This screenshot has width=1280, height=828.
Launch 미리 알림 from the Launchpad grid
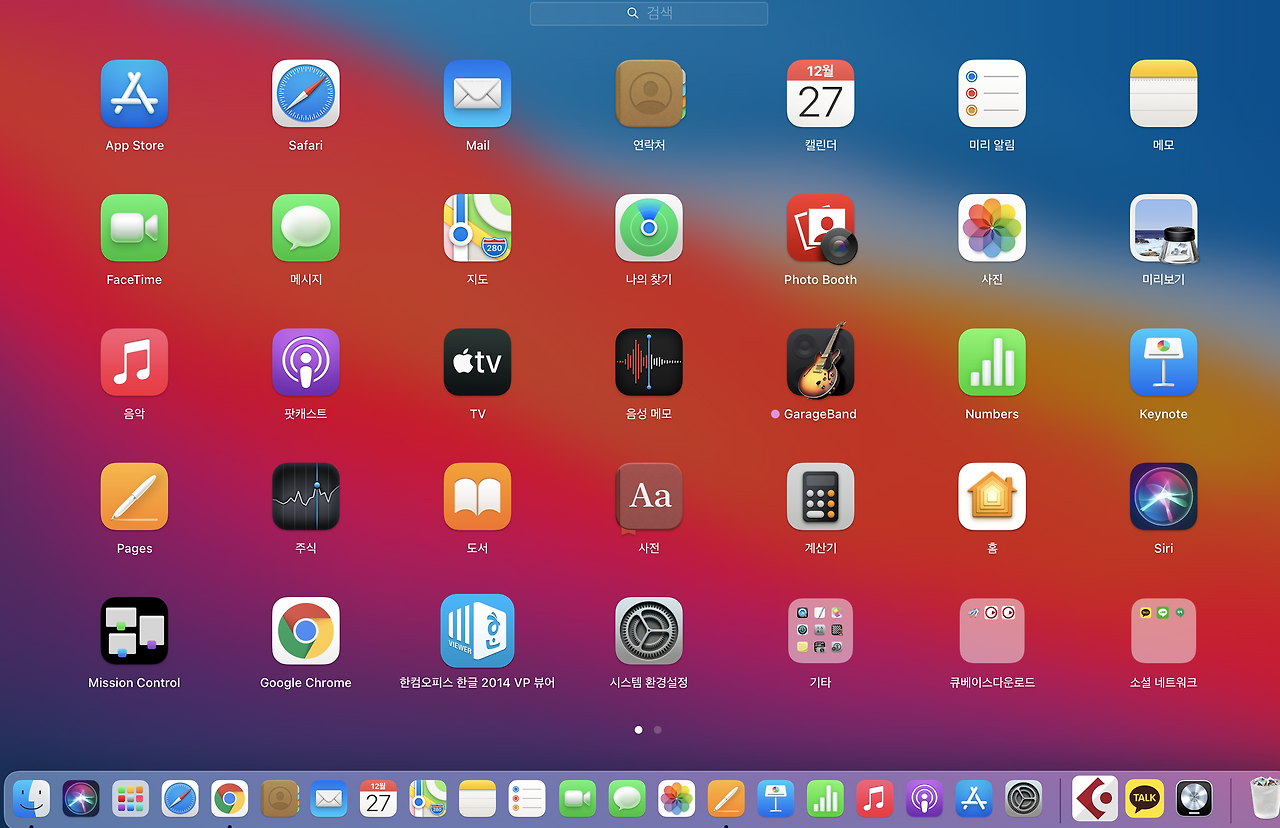coord(992,94)
